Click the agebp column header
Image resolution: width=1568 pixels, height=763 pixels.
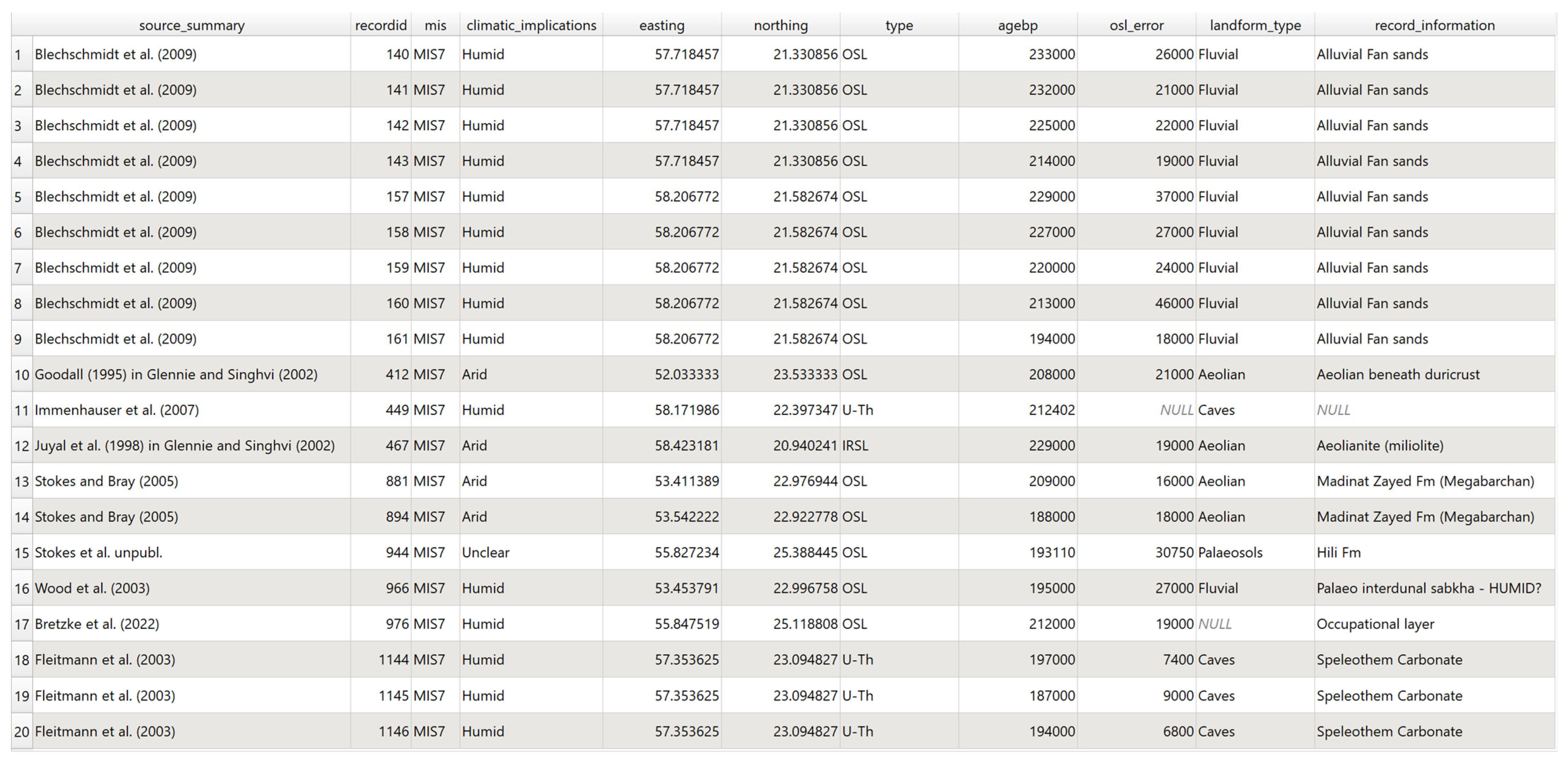click(1017, 25)
